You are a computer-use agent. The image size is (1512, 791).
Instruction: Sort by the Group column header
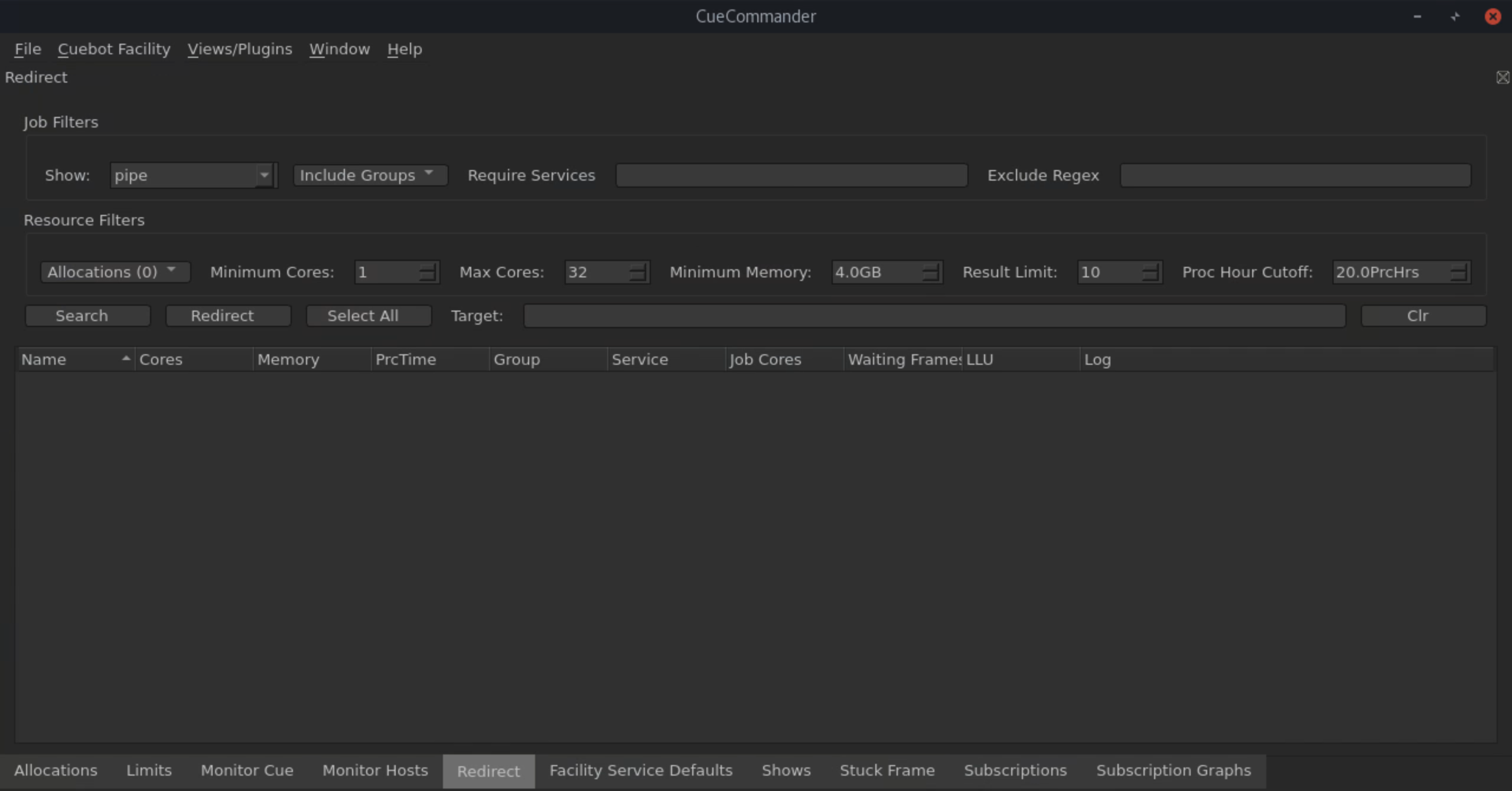(x=548, y=359)
